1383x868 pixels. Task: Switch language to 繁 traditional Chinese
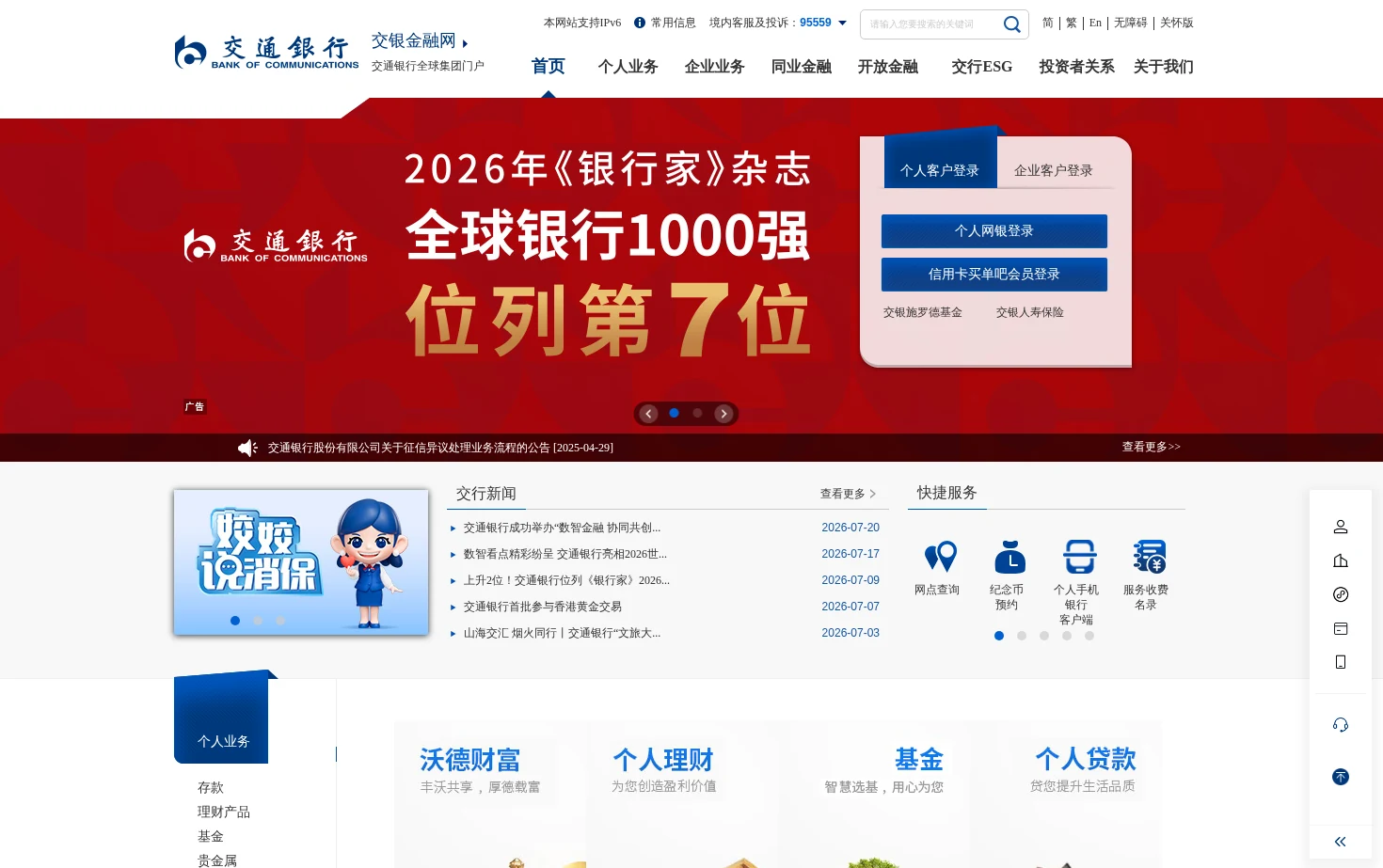(1072, 23)
